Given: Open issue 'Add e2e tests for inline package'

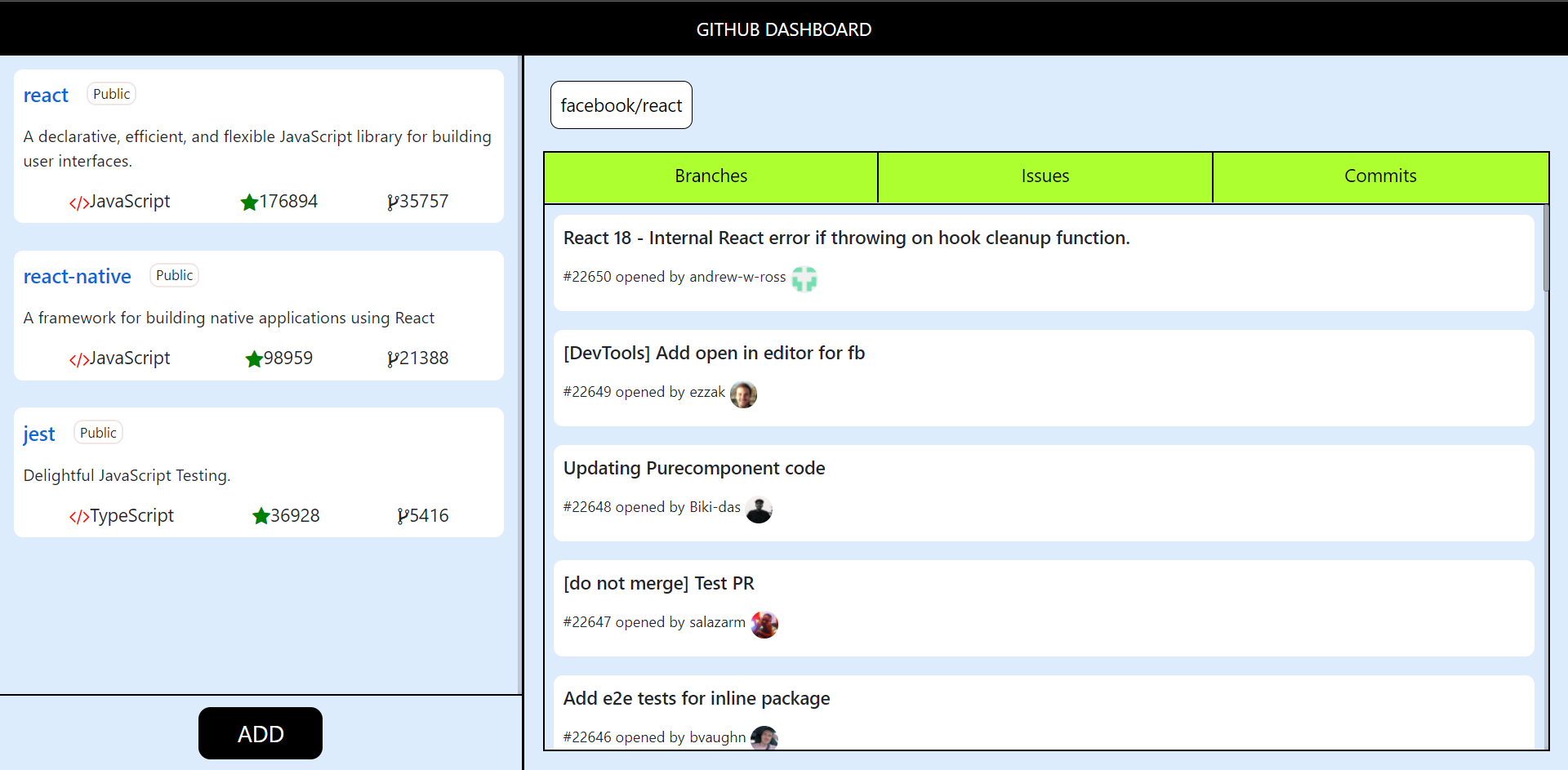Looking at the screenshot, I should (697, 699).
